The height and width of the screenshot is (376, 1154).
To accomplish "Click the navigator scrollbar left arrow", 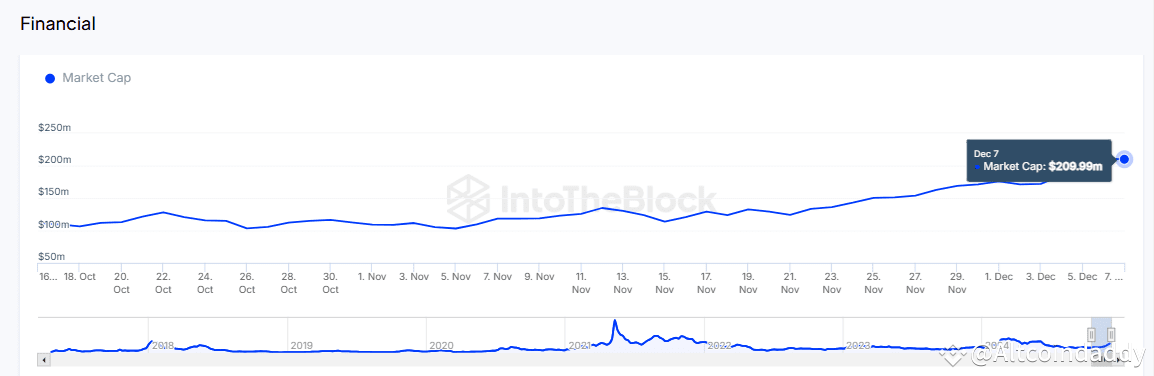I will point(44,360).
